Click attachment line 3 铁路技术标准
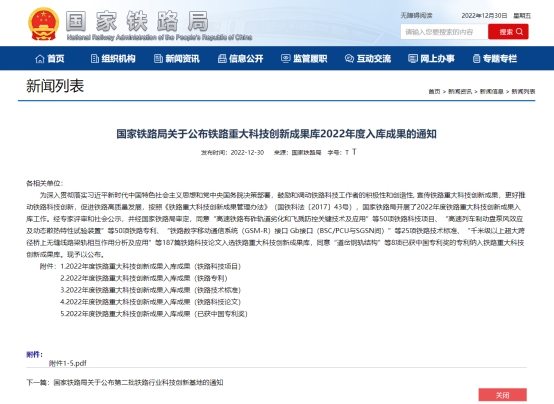This screenshot has height=404, width=554. [151, 290]
